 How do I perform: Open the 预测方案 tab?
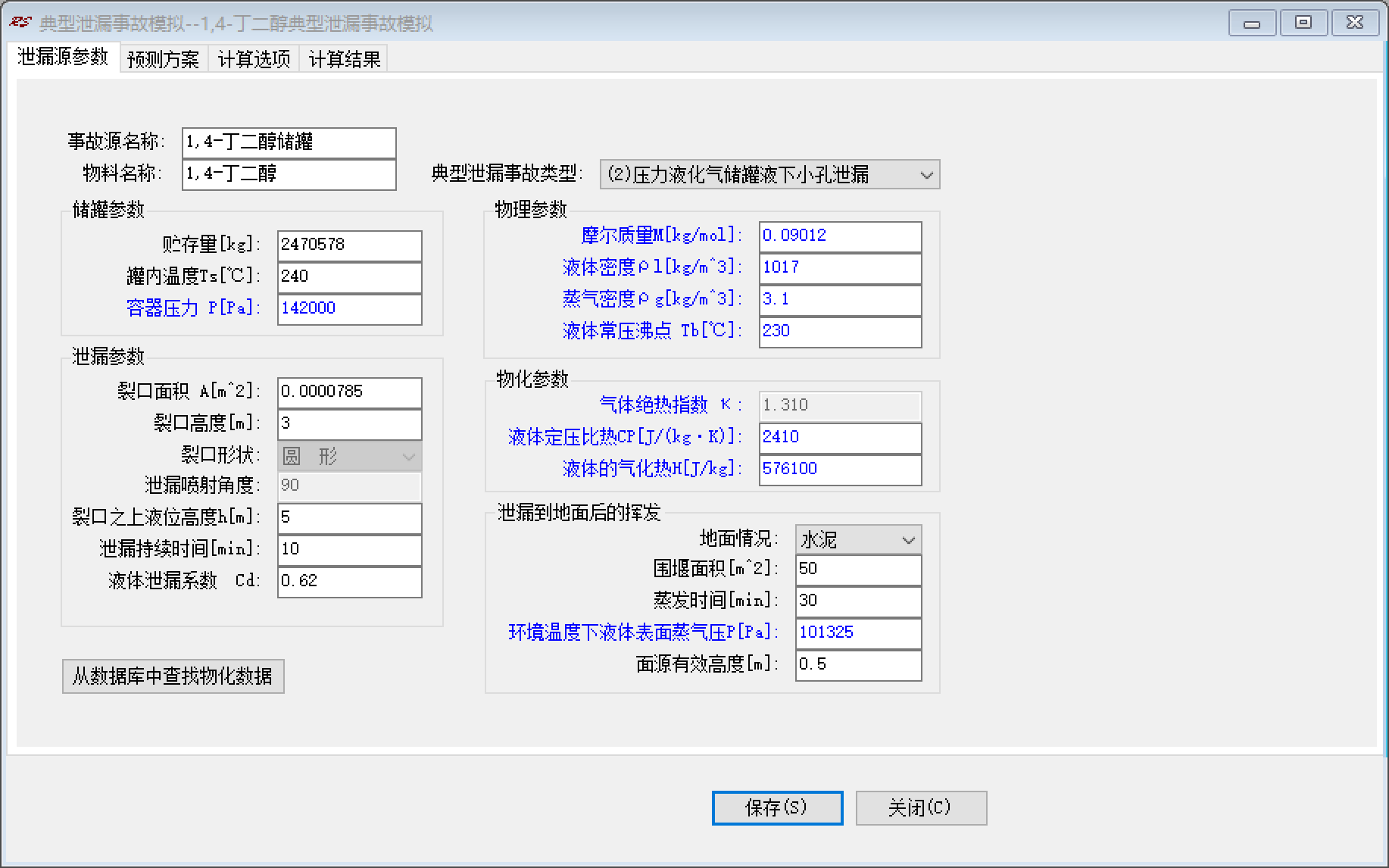pyautogui.click(x=164, y=59)
